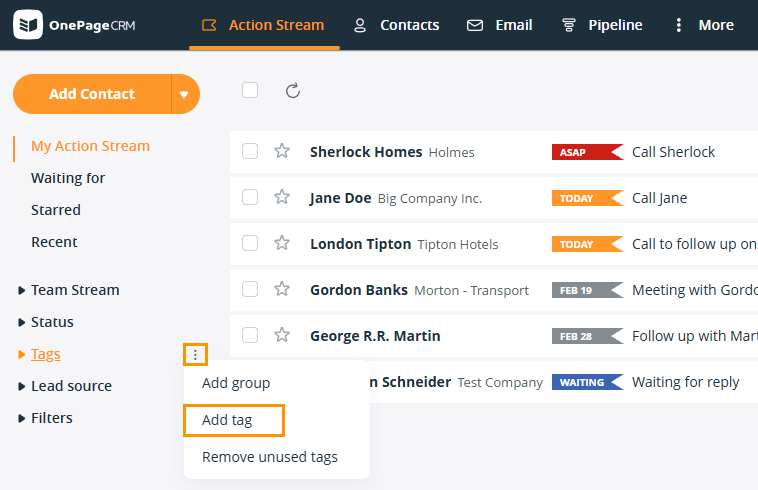The height and width of the screenshot is (490, 758).
Task: Open the London Tipton contact name
Action: coord(360,244)
